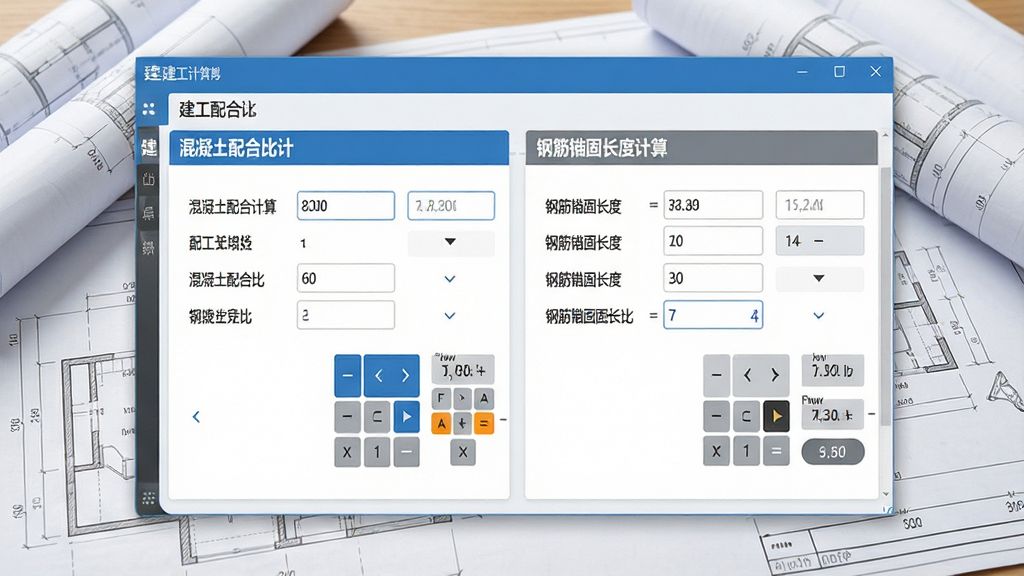
Task: Click the grey equals key in rebar anchorage keypad
Action: point(776,451)
